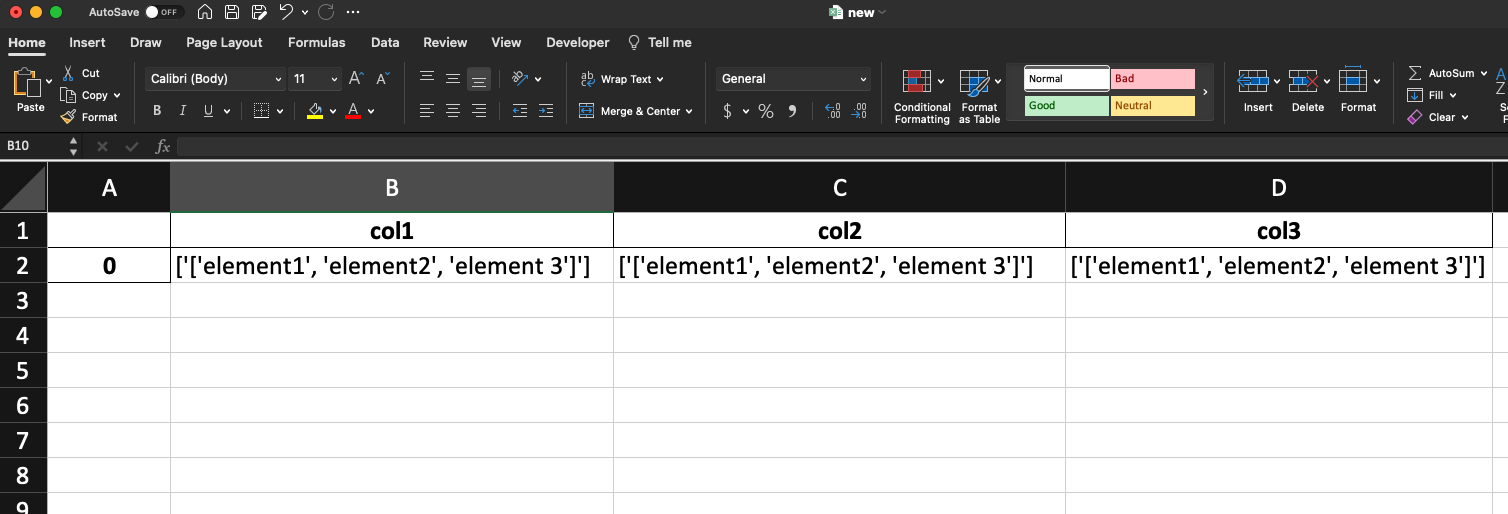Toggle Middle Align
This screenshot has height=514, width=1508.
[453, 78]
